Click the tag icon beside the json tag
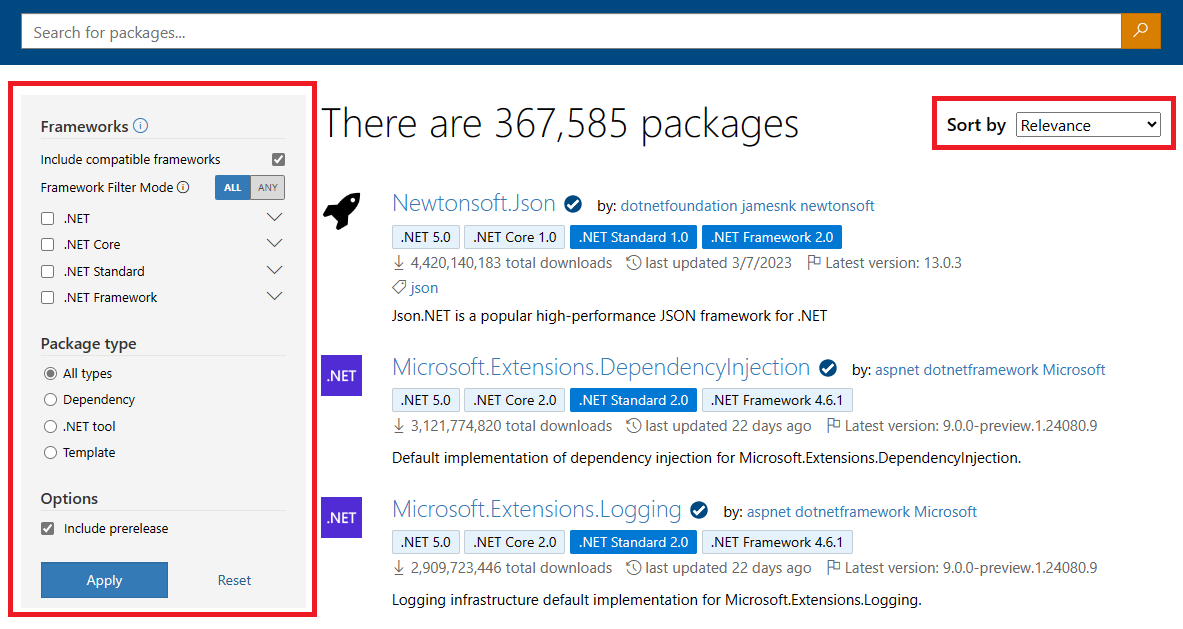Screen dimensions: 1183x629 click(399, 287)
